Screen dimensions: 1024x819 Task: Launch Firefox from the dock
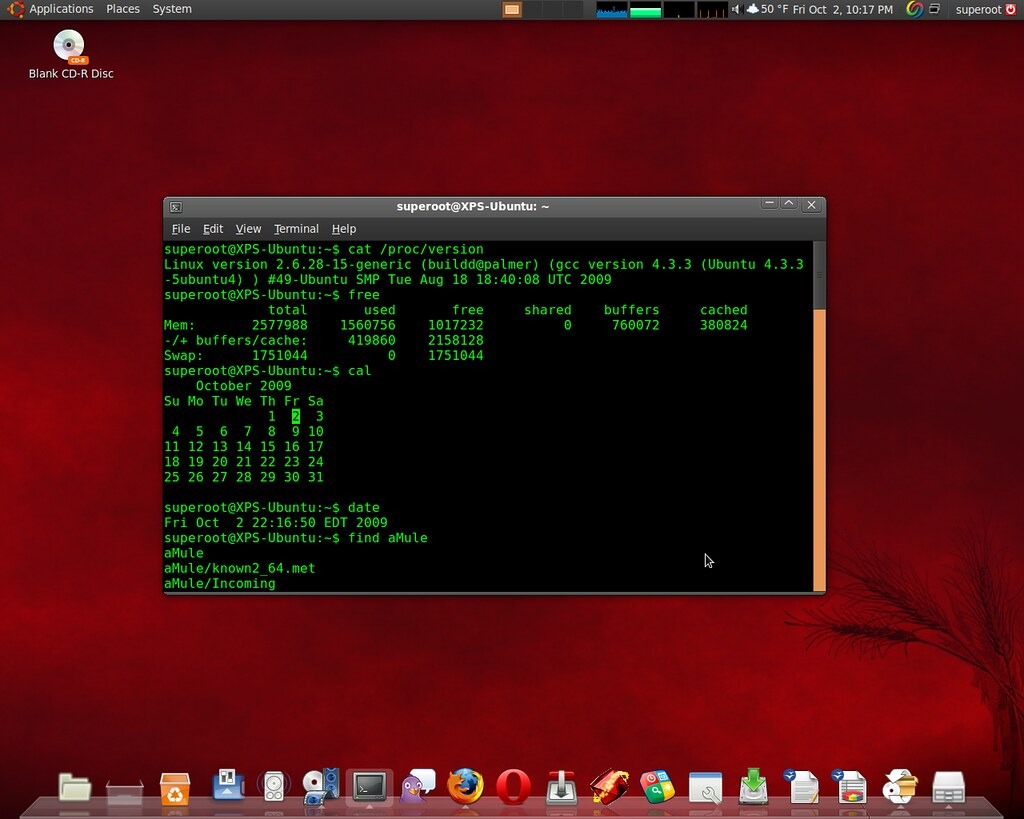pos(466,786)
